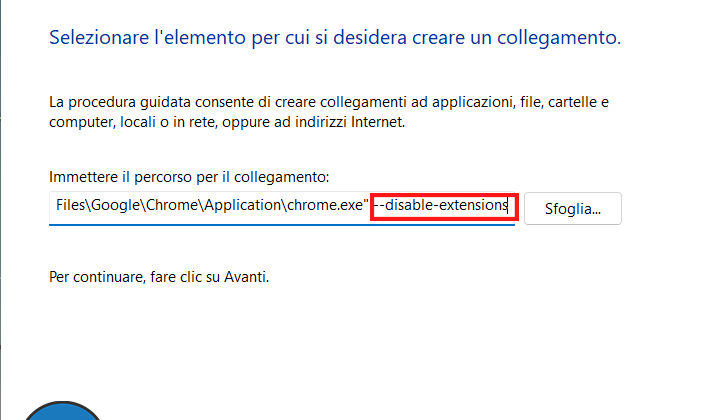Click the 'Per continuare, fare clic su Avanti' text
This screenshot has height=420, width=707.
pyautogui.click(x=159, y=276)
